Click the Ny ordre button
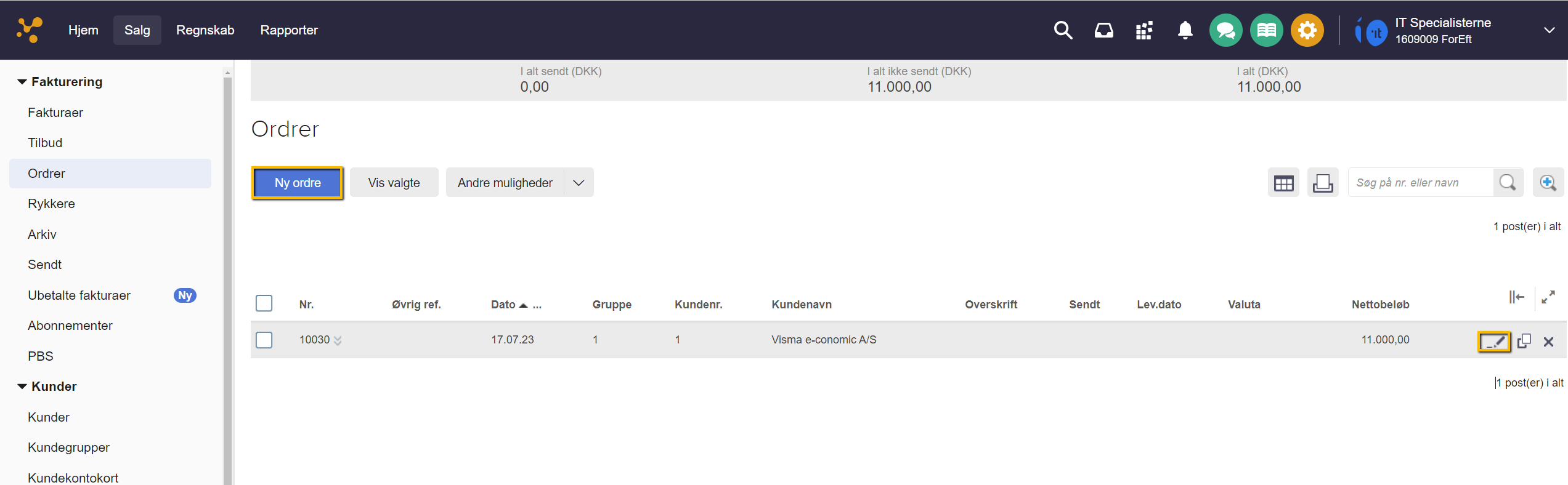The width and height of the screenshot is (1568, 485). click(298, 183)
